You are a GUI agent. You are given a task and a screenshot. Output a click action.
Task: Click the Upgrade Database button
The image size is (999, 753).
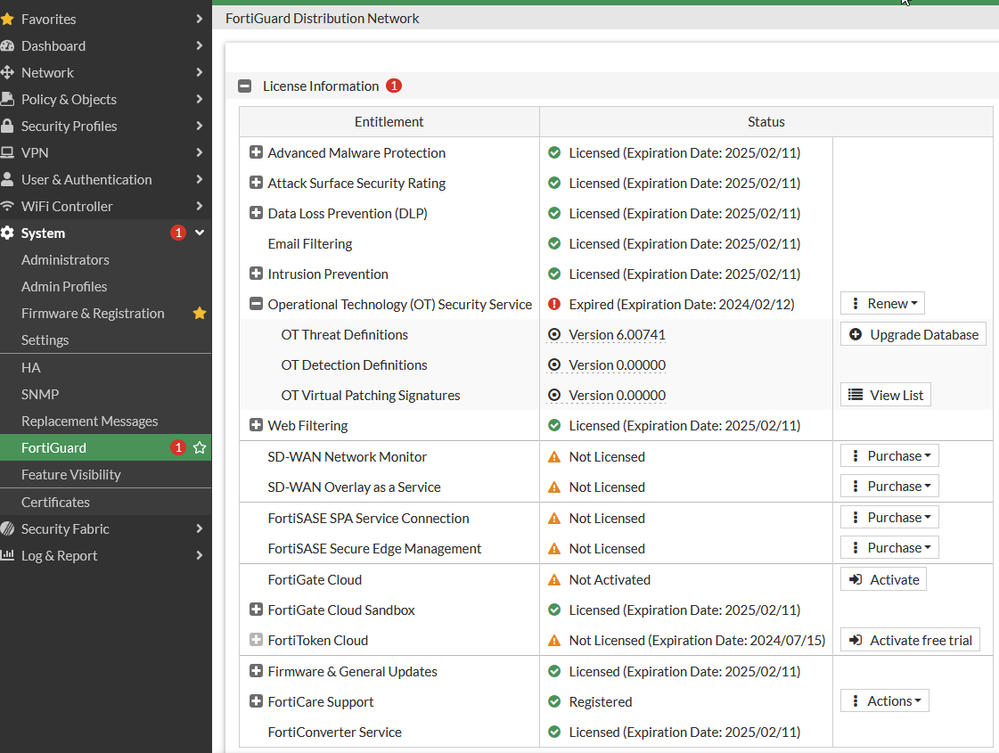pos(913,334)
